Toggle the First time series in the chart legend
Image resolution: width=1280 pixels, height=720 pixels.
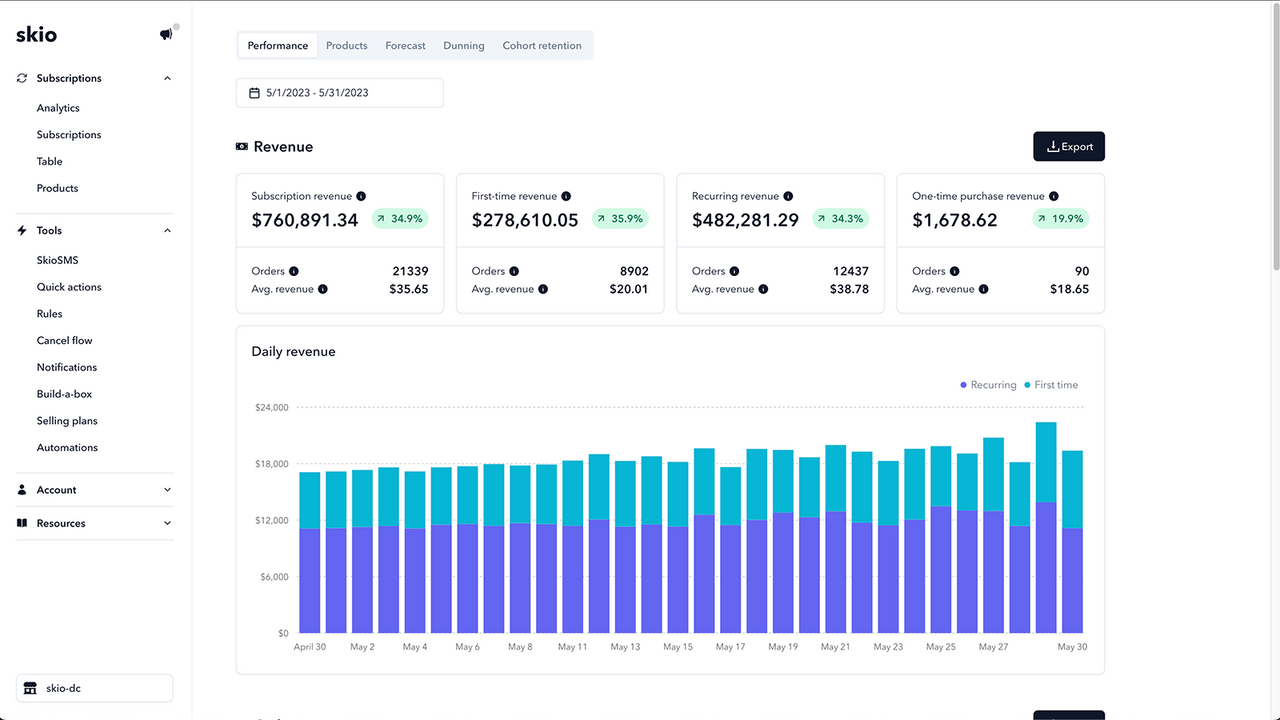tap(1050, 384)
